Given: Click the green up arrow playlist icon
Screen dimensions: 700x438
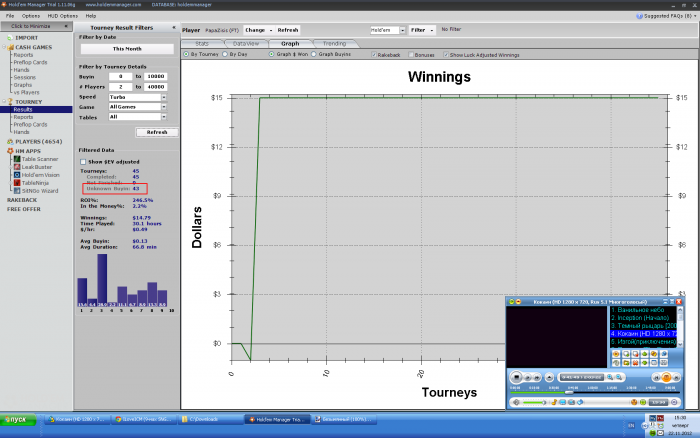Looking at the screenshot, I should point(645,354).
